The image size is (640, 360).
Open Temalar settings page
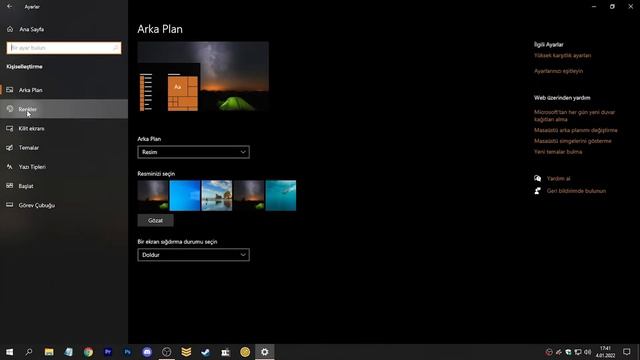pos(64,147)
